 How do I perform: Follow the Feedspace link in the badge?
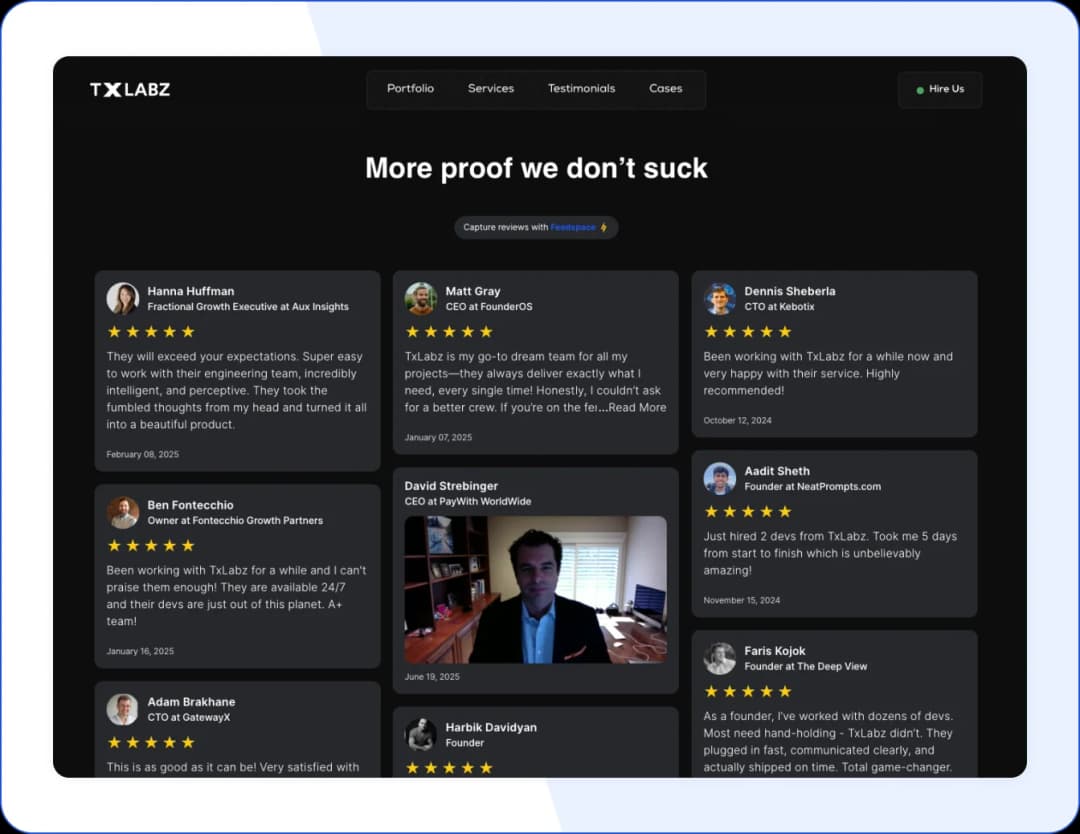click(573, 228)
